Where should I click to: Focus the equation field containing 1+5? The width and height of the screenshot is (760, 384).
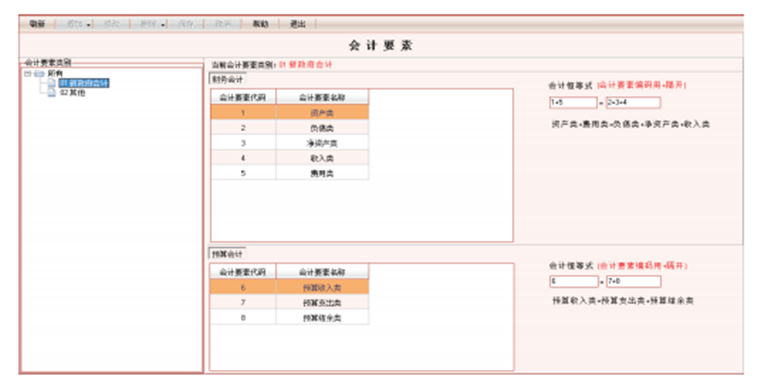click(x=573, y=103)
